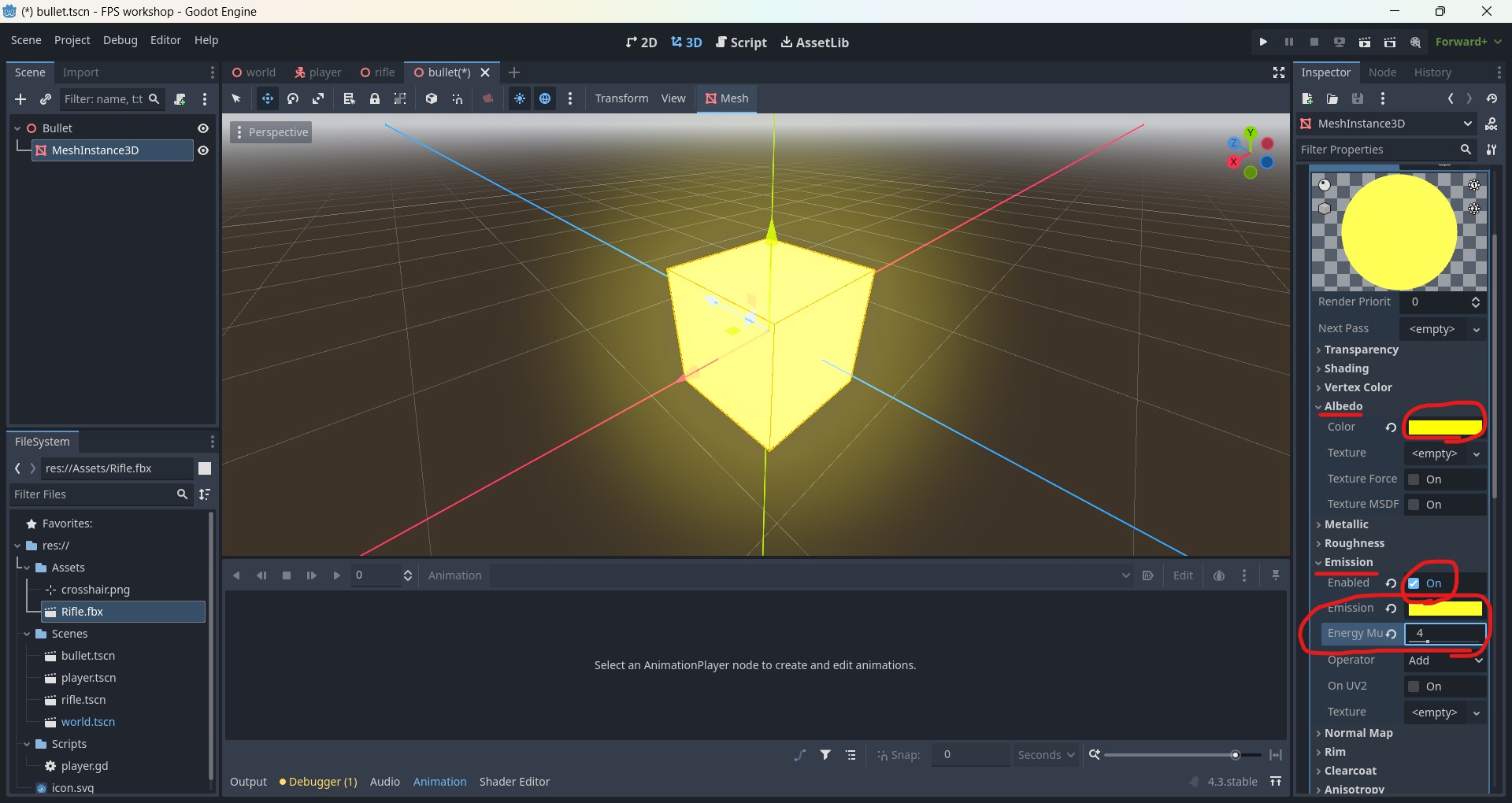Disable the Emission Enabled checkbox

click(1414, 583)
